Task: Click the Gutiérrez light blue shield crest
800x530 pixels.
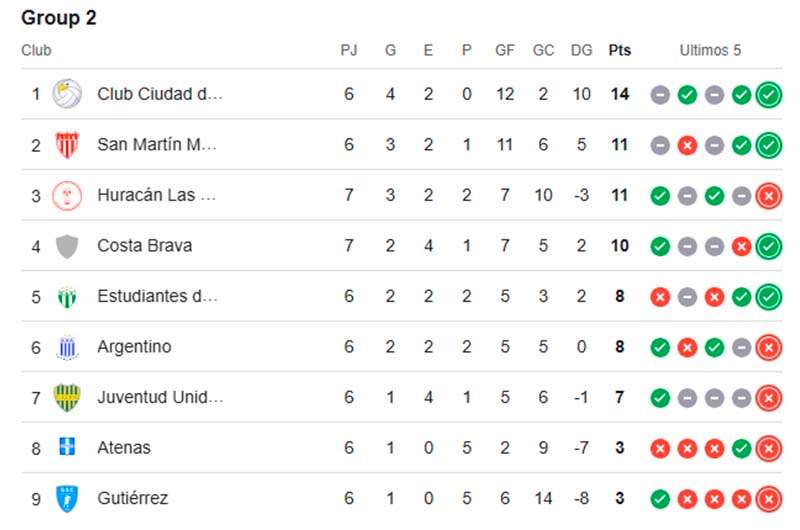Action: 67,498
